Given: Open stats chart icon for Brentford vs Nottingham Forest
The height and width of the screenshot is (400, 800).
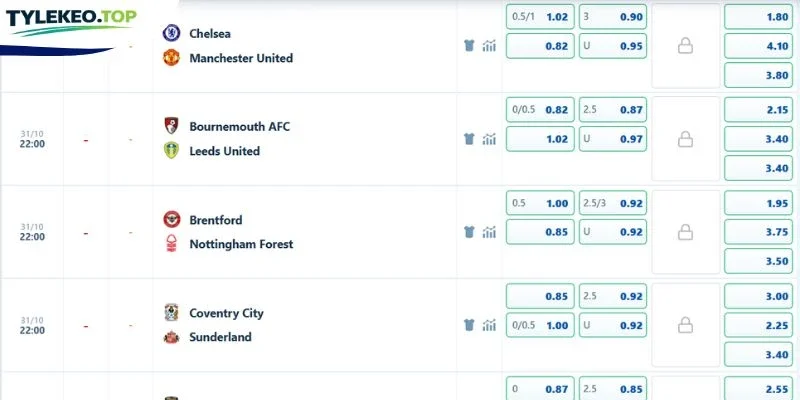Looking at the screenshot, I should point(489,232).
